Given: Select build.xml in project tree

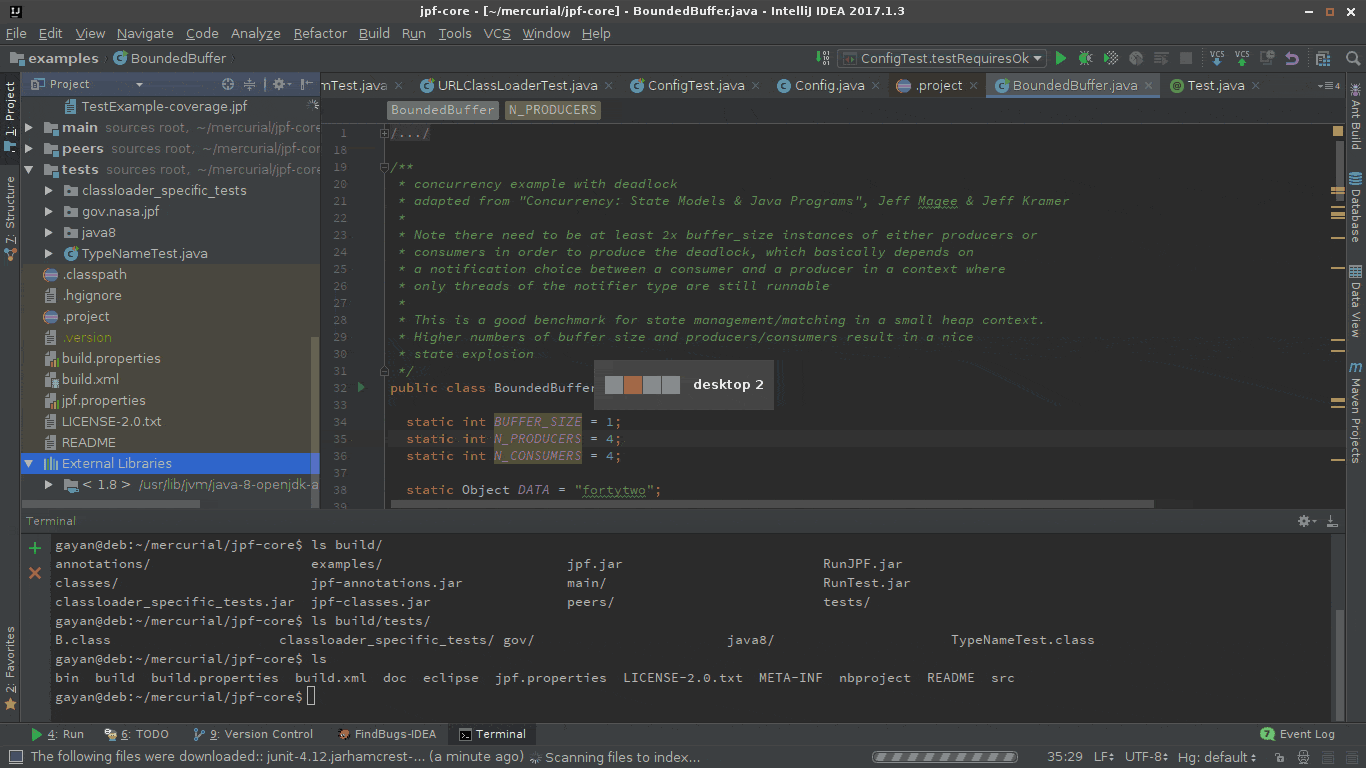Looking at the screenshot, I should click(91, 379).
